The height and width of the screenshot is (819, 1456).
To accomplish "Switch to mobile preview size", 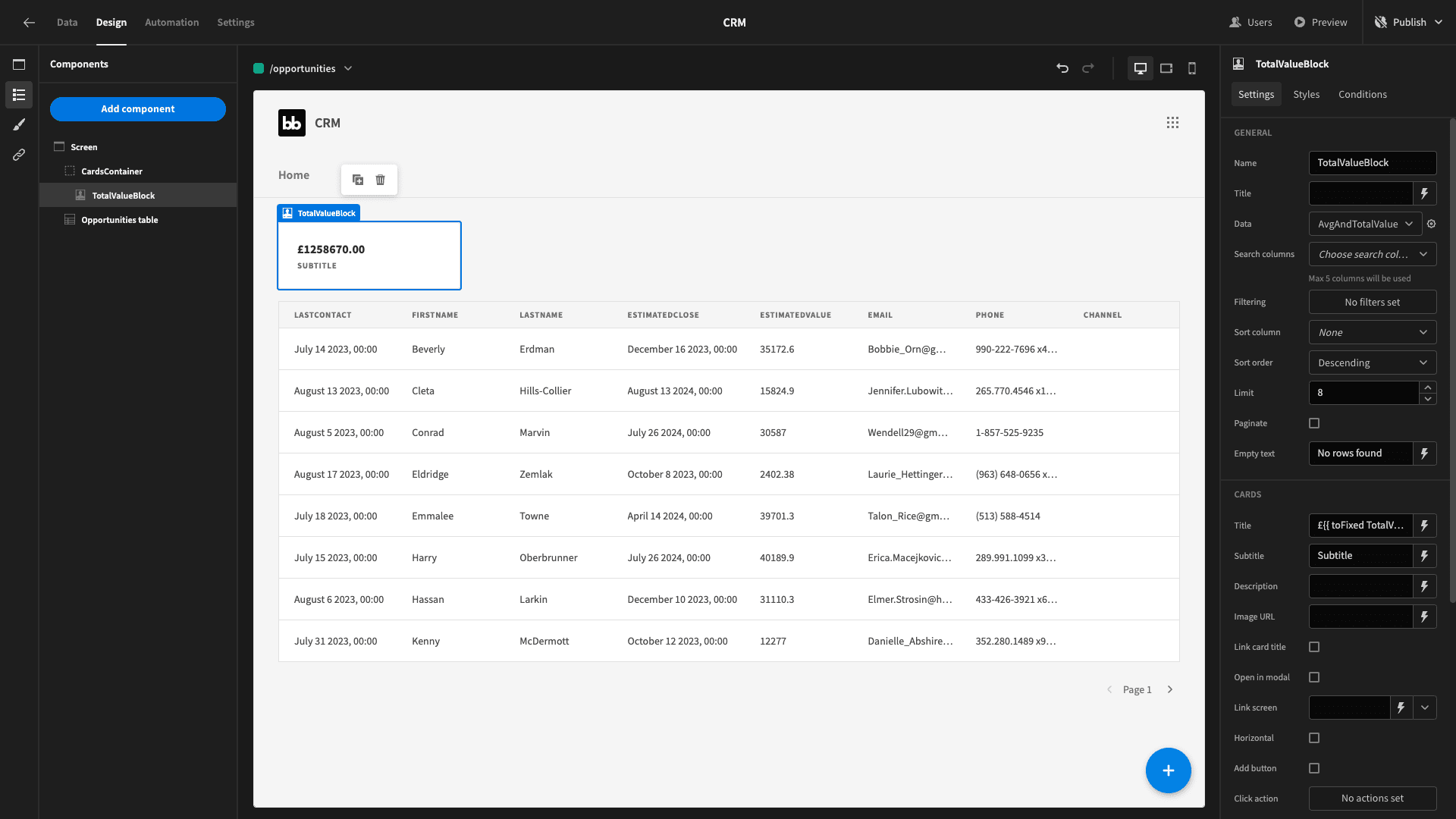I will 1192,68.
